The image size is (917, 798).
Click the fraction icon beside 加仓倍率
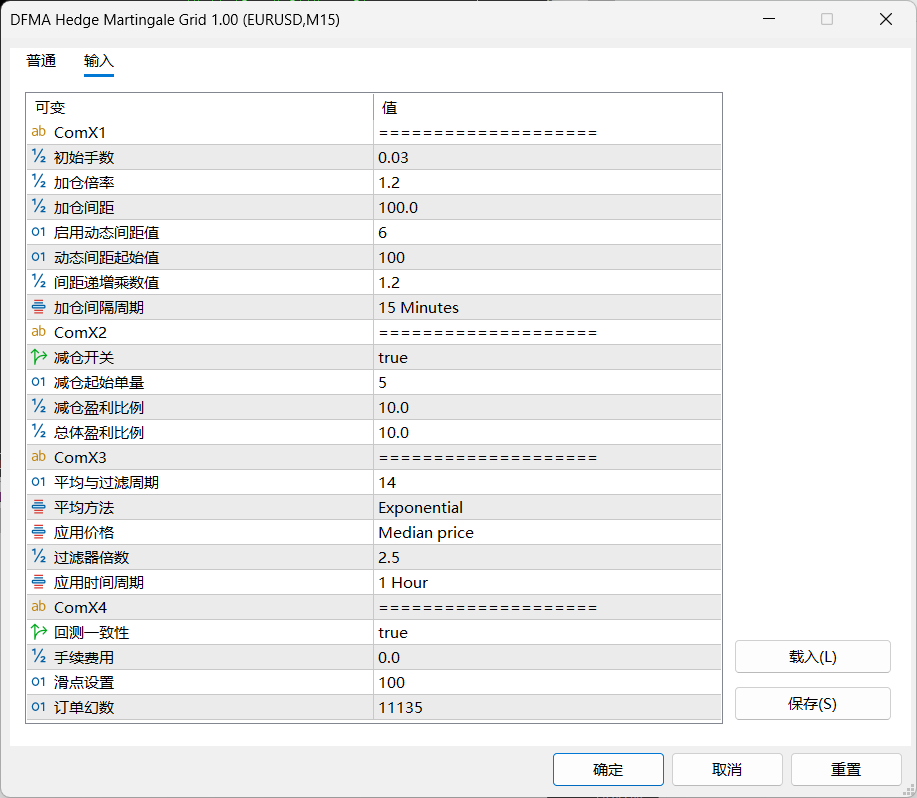[39, 182]
